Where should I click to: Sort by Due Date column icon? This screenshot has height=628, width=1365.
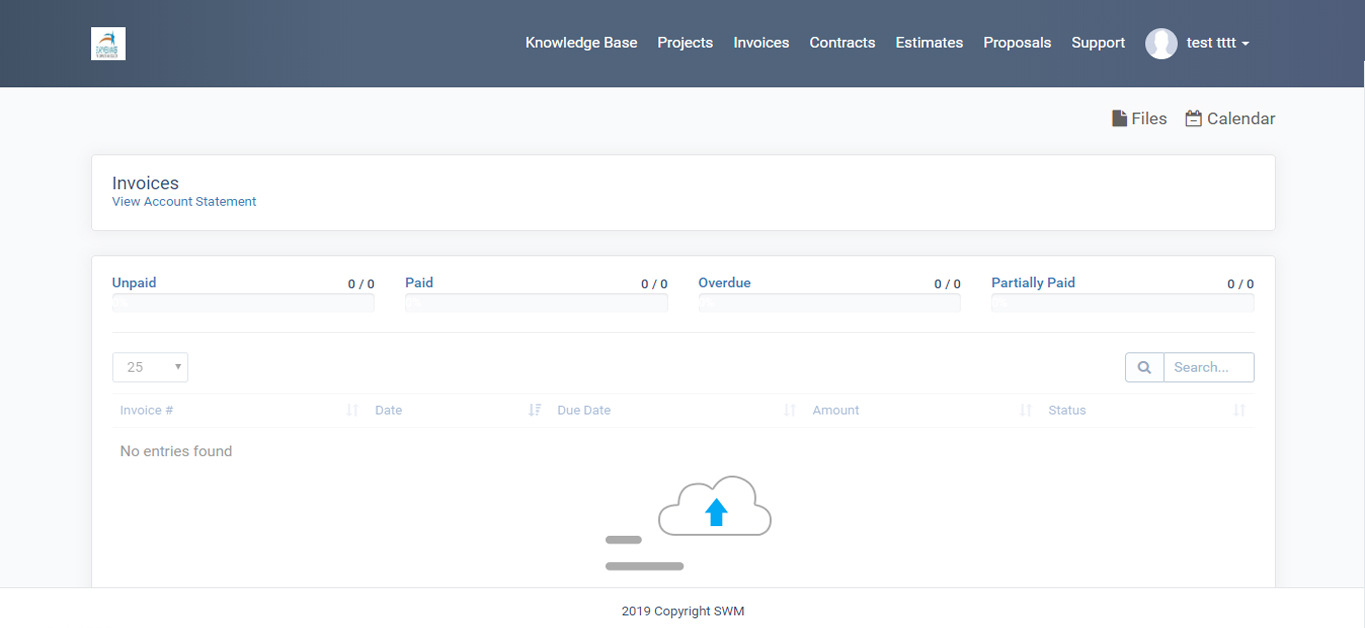coord(790,410)
